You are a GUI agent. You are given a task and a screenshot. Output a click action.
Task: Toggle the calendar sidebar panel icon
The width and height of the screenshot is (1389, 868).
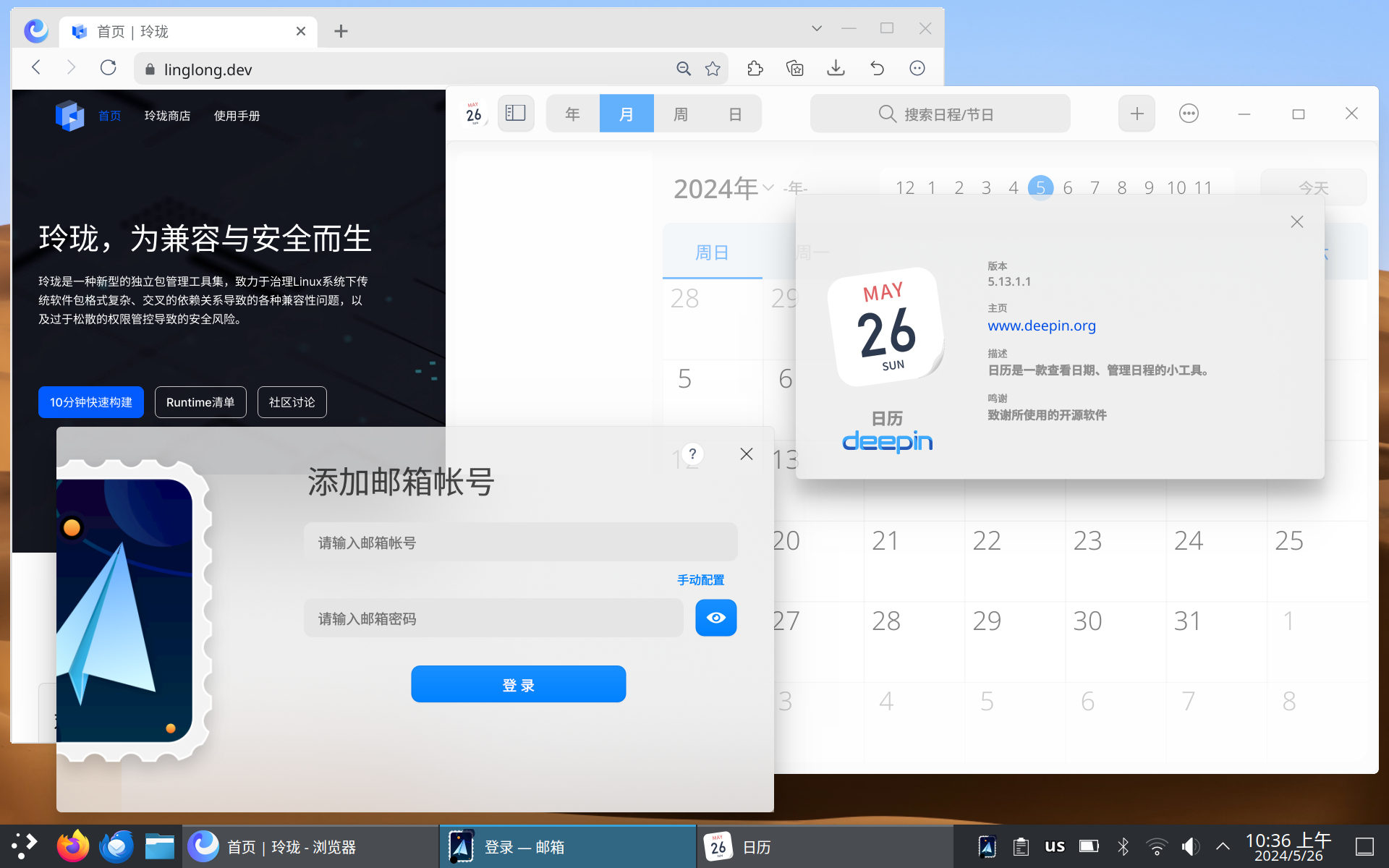(x=516, y=113)
